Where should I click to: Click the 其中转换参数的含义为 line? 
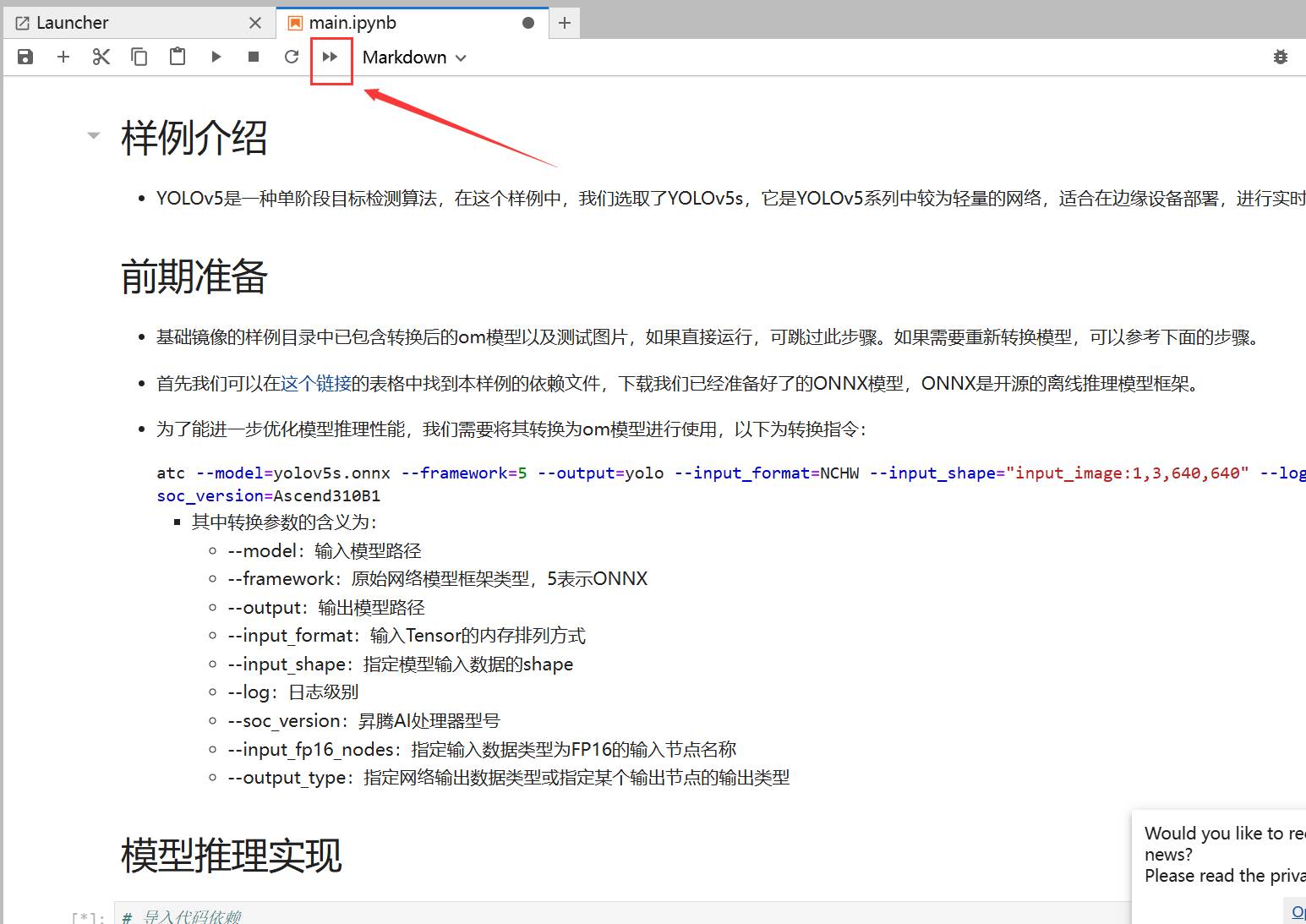[285, 522]
